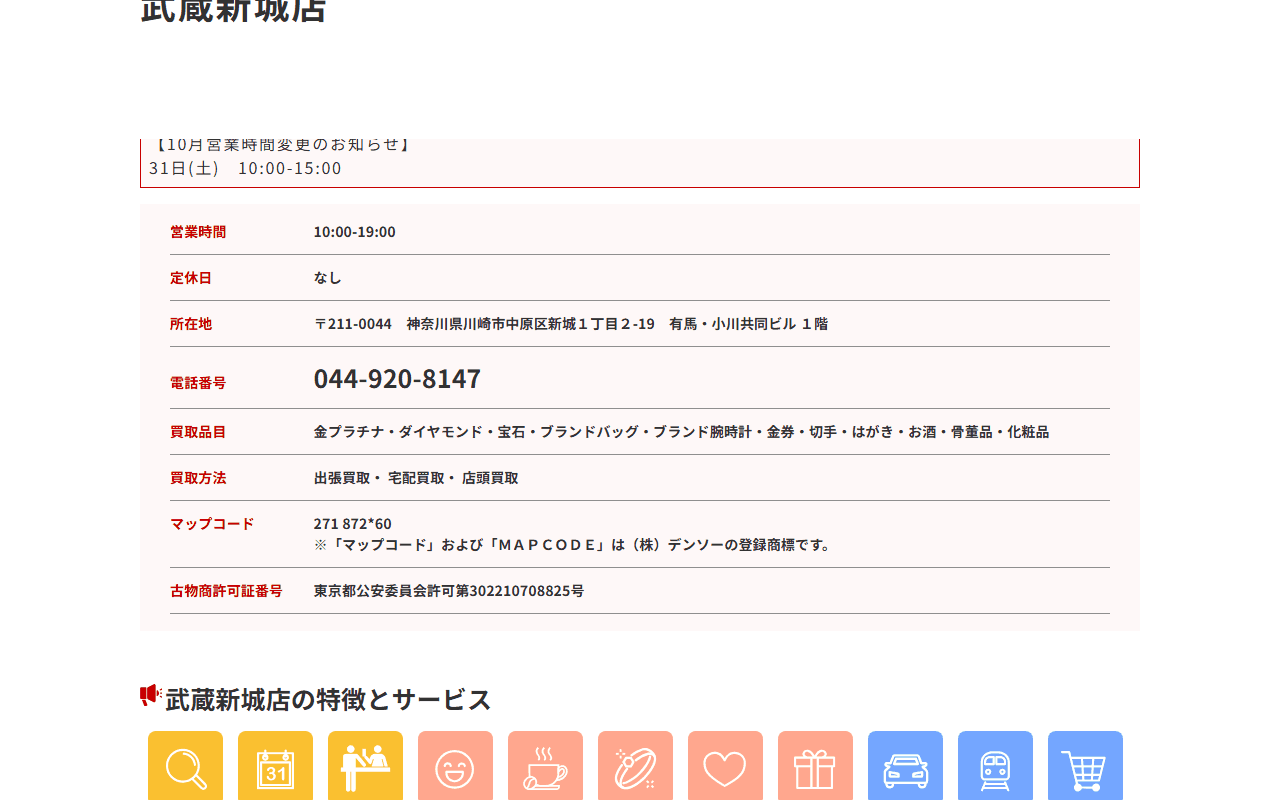Click the red megaphone icon beside heading
The width and height of the screenshot is (1280, 800).
[x=151, y=695]
